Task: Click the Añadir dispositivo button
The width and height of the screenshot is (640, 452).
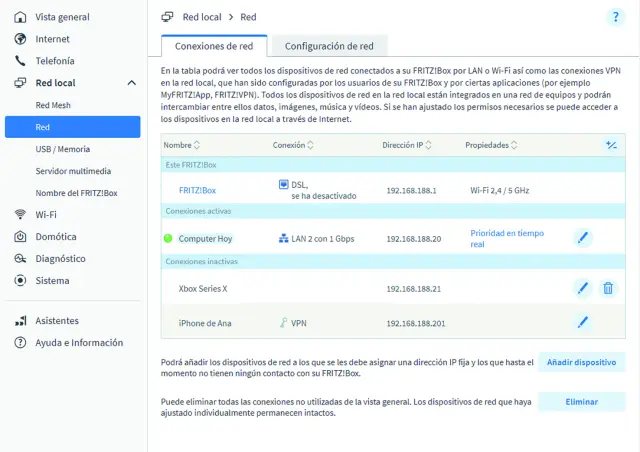Action: click(582, 362)
